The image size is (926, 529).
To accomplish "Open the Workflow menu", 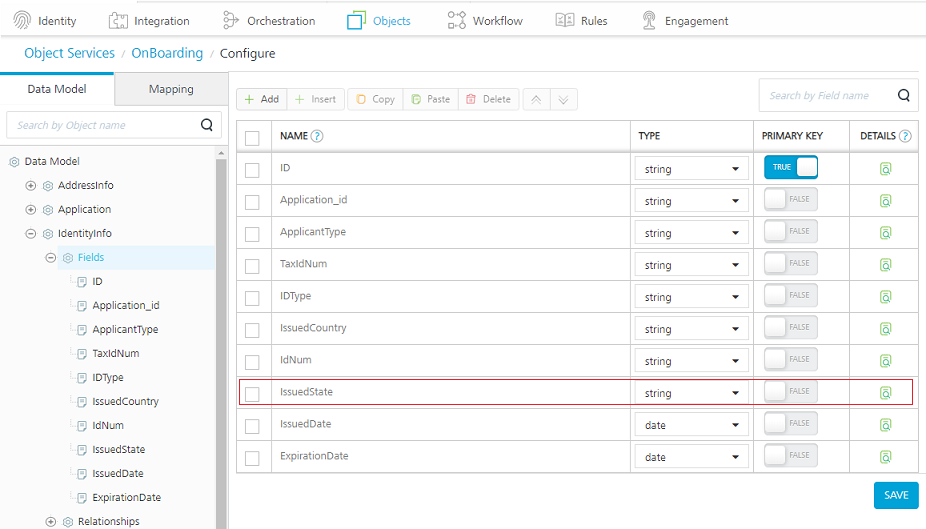I will (485, 20).
